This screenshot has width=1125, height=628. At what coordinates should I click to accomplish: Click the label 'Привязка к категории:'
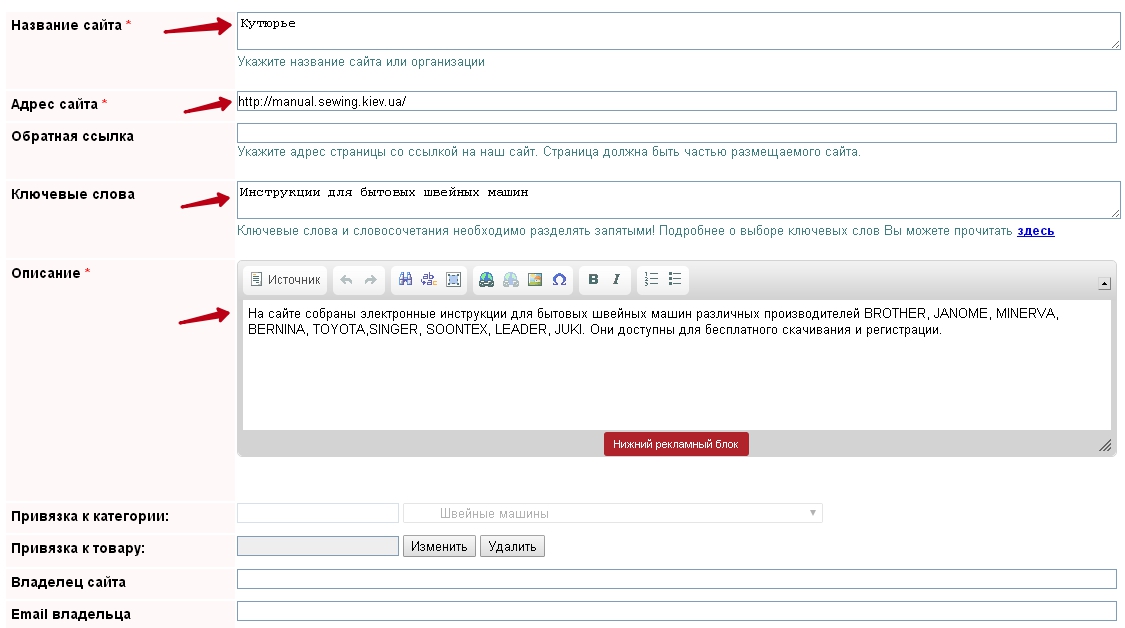coord(90,517)
